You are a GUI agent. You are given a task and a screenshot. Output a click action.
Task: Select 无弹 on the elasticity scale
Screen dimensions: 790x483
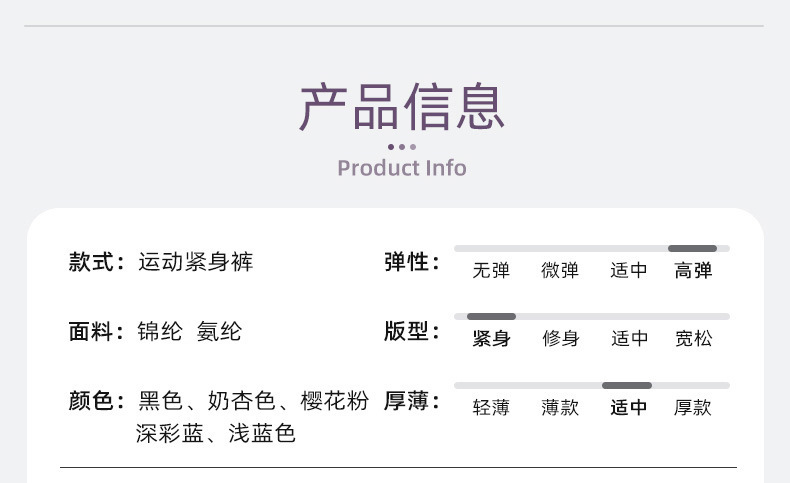click(x=491, y=270)
